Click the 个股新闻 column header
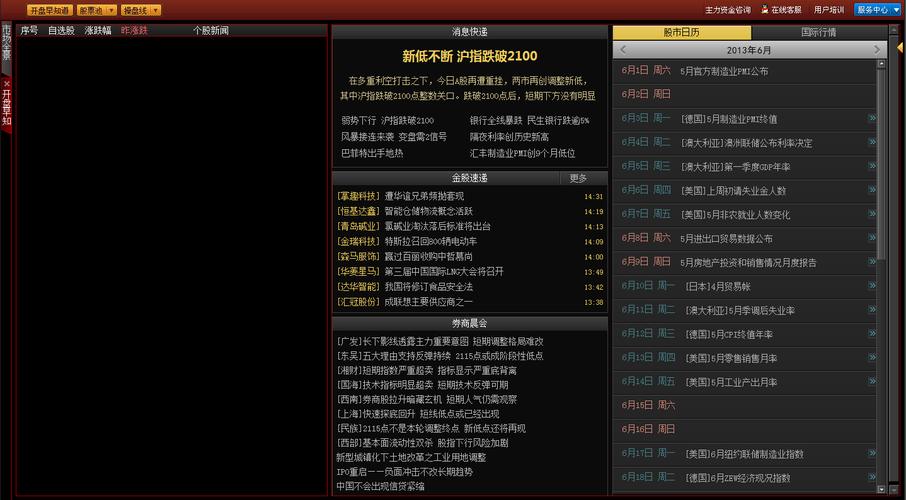 211,30
